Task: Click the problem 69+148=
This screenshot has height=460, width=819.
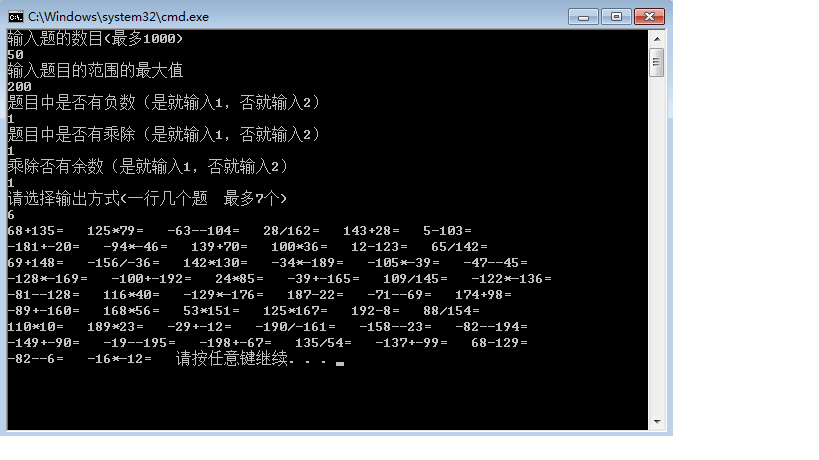Action: pos(36,263)
